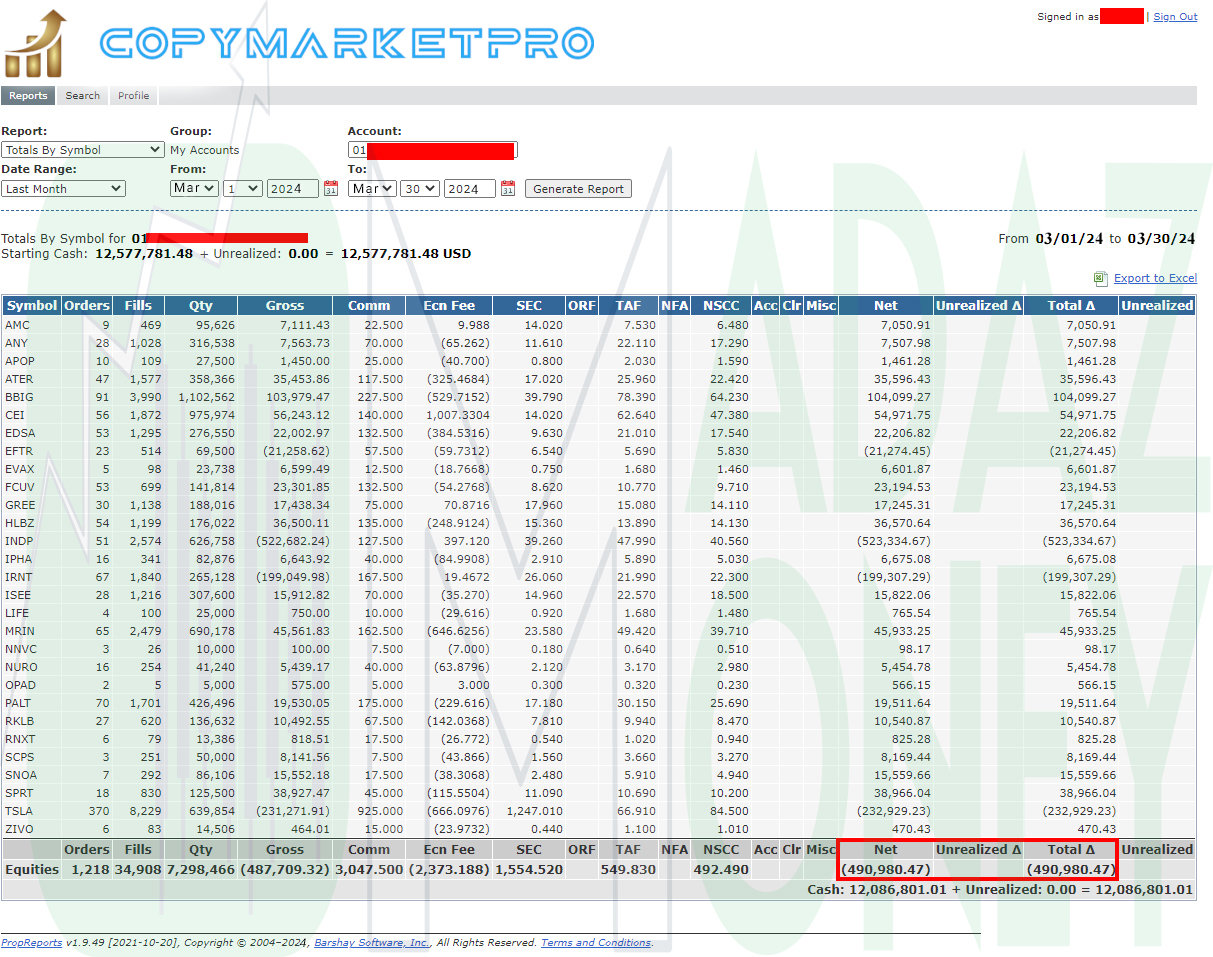Open the Barshay Software, Inc. link
This screenshot has height=957, width=1213.
point(373,943)
